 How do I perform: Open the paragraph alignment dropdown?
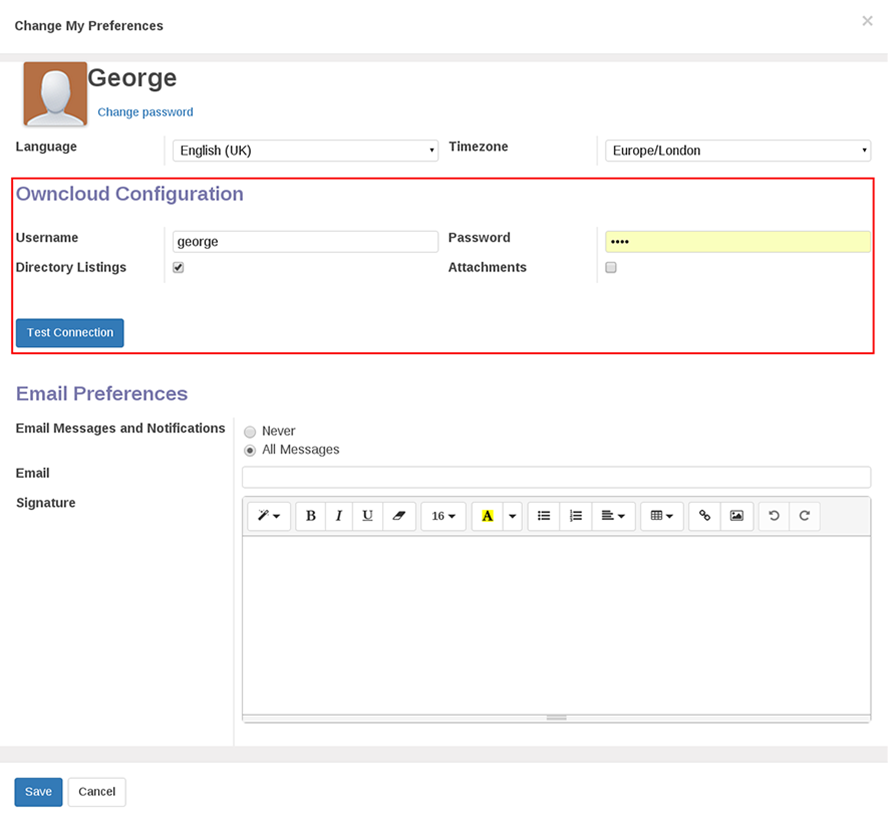[x=613, y=516]
